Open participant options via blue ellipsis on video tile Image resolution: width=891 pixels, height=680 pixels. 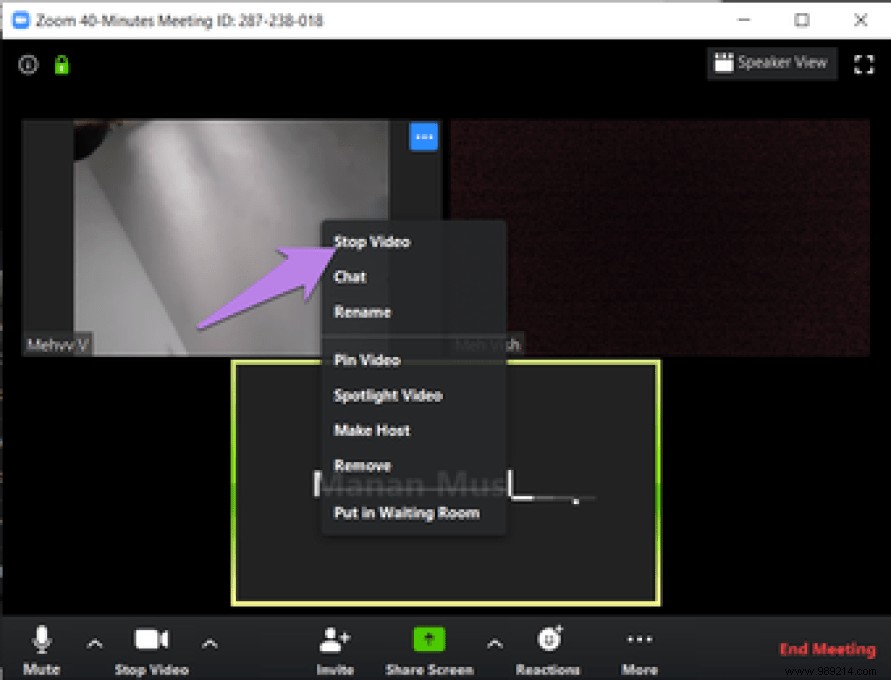point(423,137)
